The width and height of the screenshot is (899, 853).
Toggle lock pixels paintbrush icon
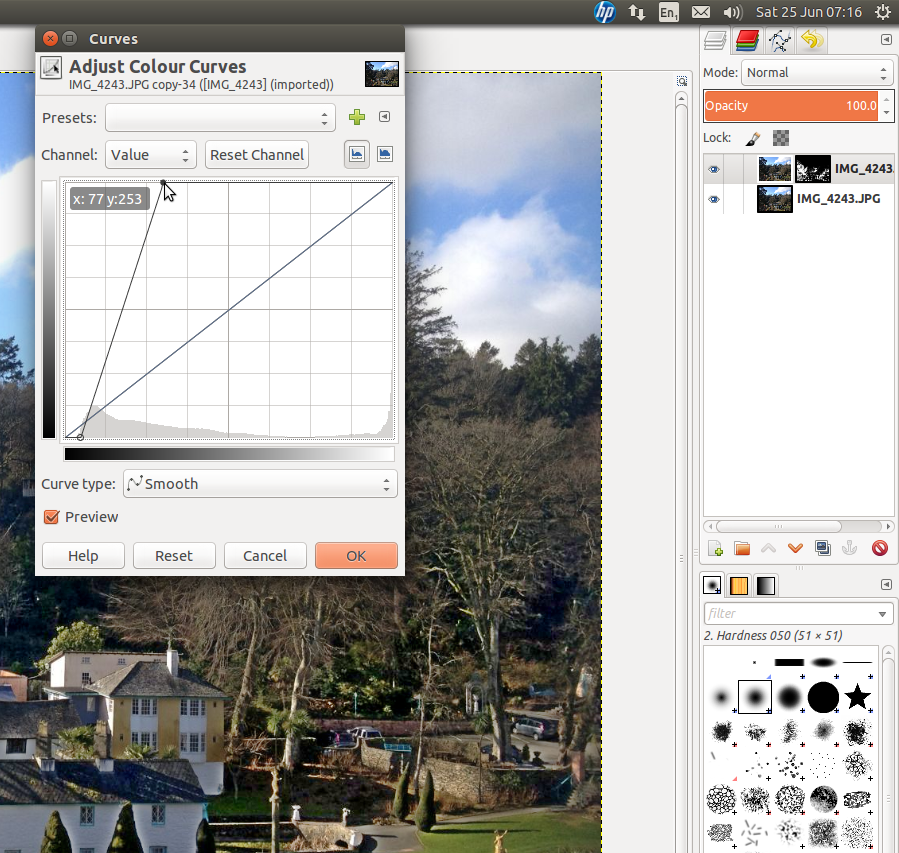[753, 138]
